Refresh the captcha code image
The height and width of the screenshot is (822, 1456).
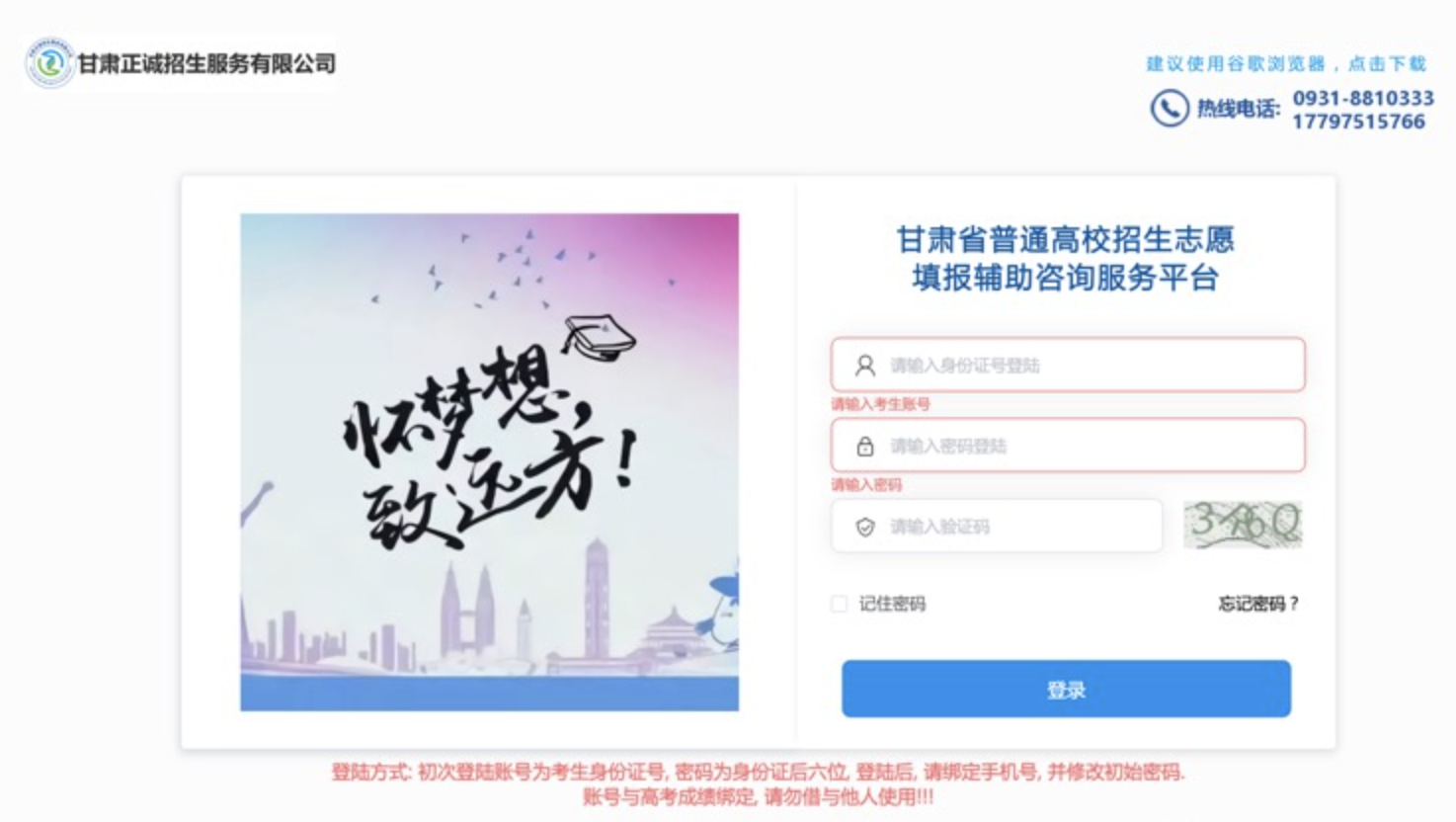(1243, 525)
